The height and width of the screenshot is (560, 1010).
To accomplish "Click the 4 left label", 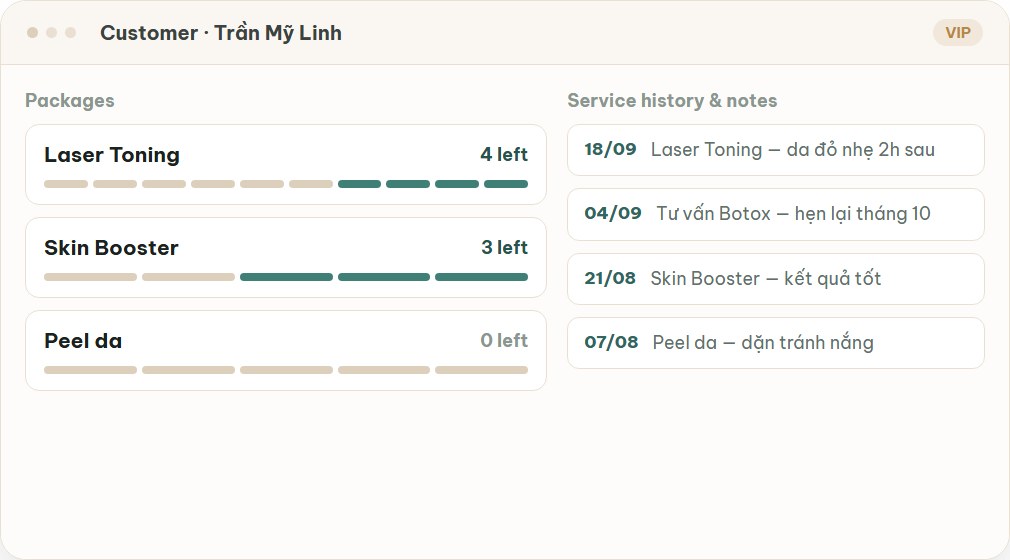I will point(504,155).
